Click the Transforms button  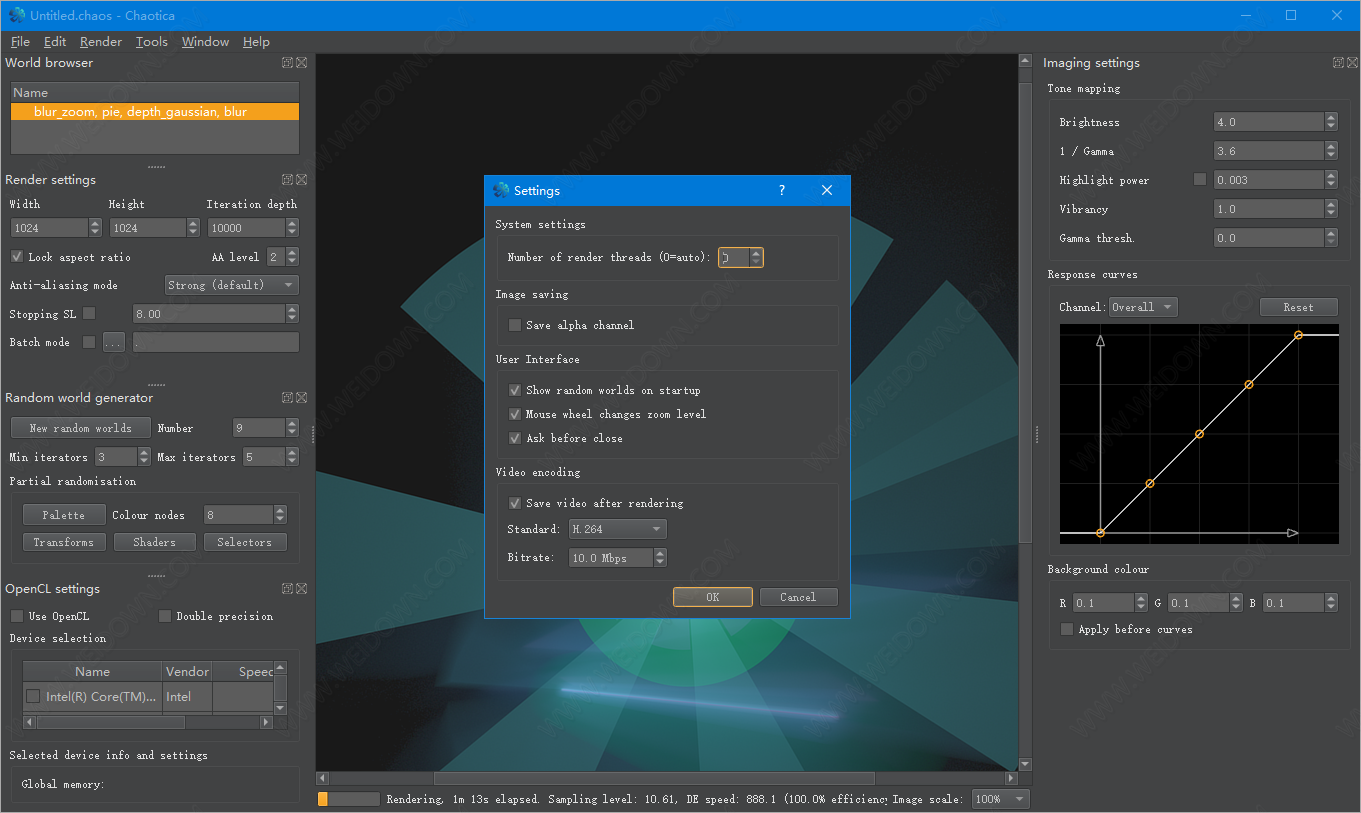pos(64,542)
